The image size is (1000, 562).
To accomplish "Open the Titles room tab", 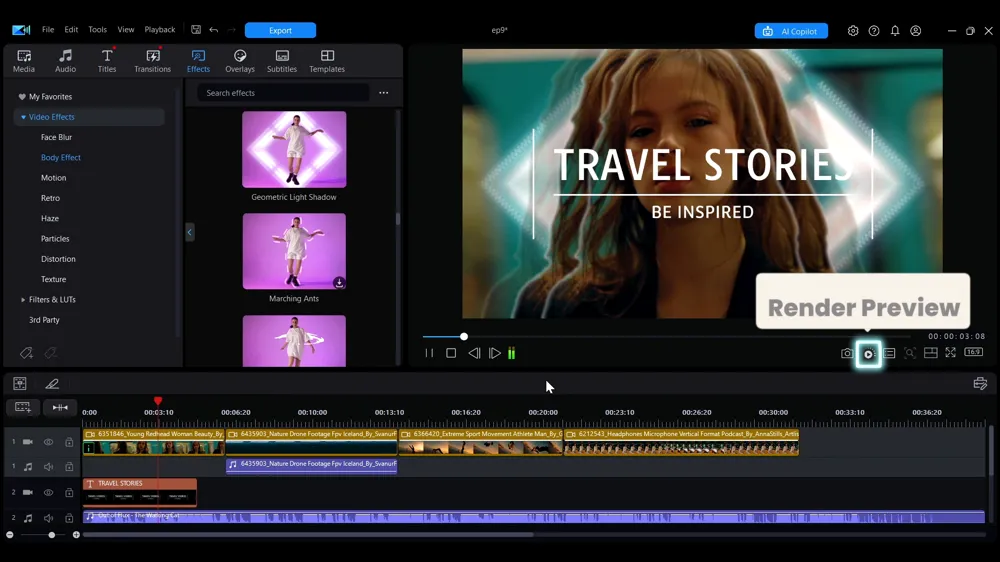I will [x=107, y=61].
